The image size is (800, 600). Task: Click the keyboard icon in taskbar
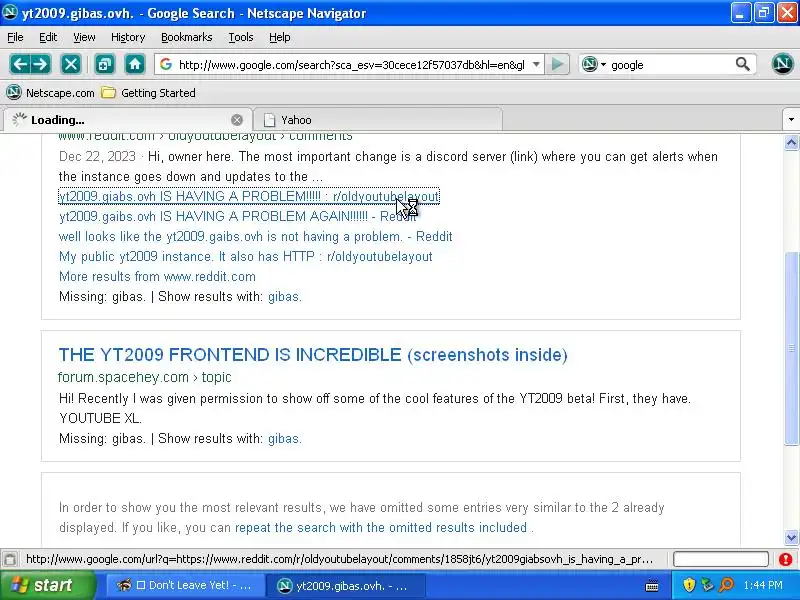(x=652, y=585)
